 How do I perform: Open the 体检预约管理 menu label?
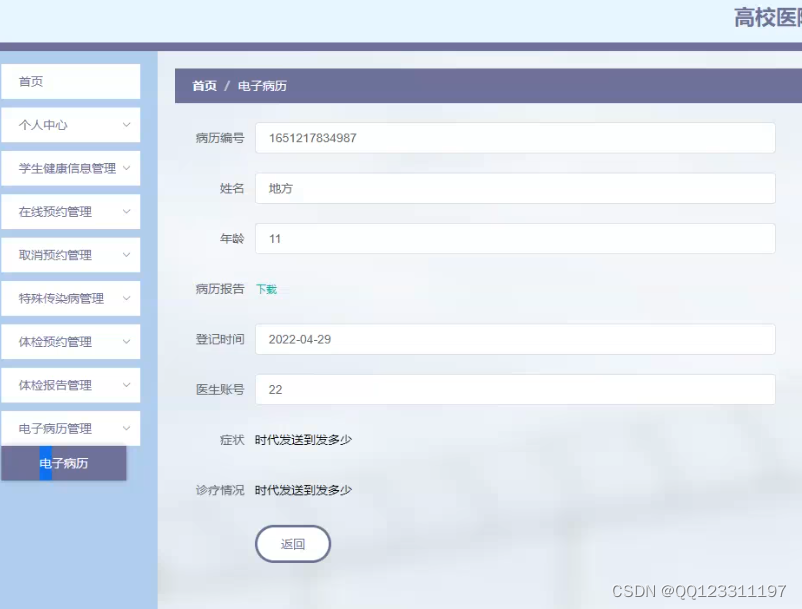click(55, 342)
